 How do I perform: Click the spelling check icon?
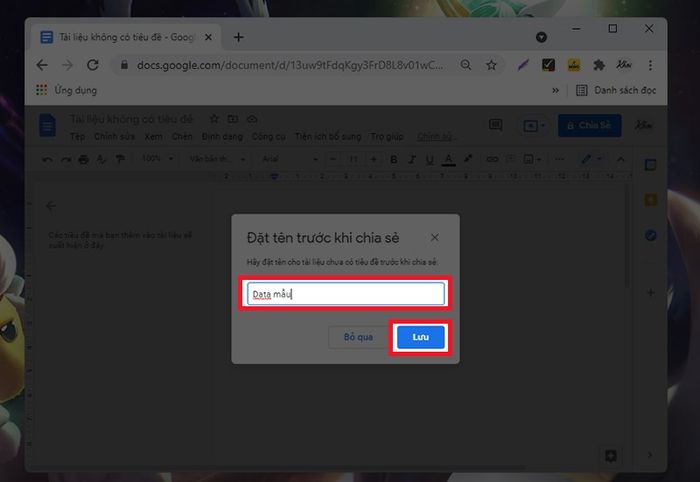(x=101, y=159)
